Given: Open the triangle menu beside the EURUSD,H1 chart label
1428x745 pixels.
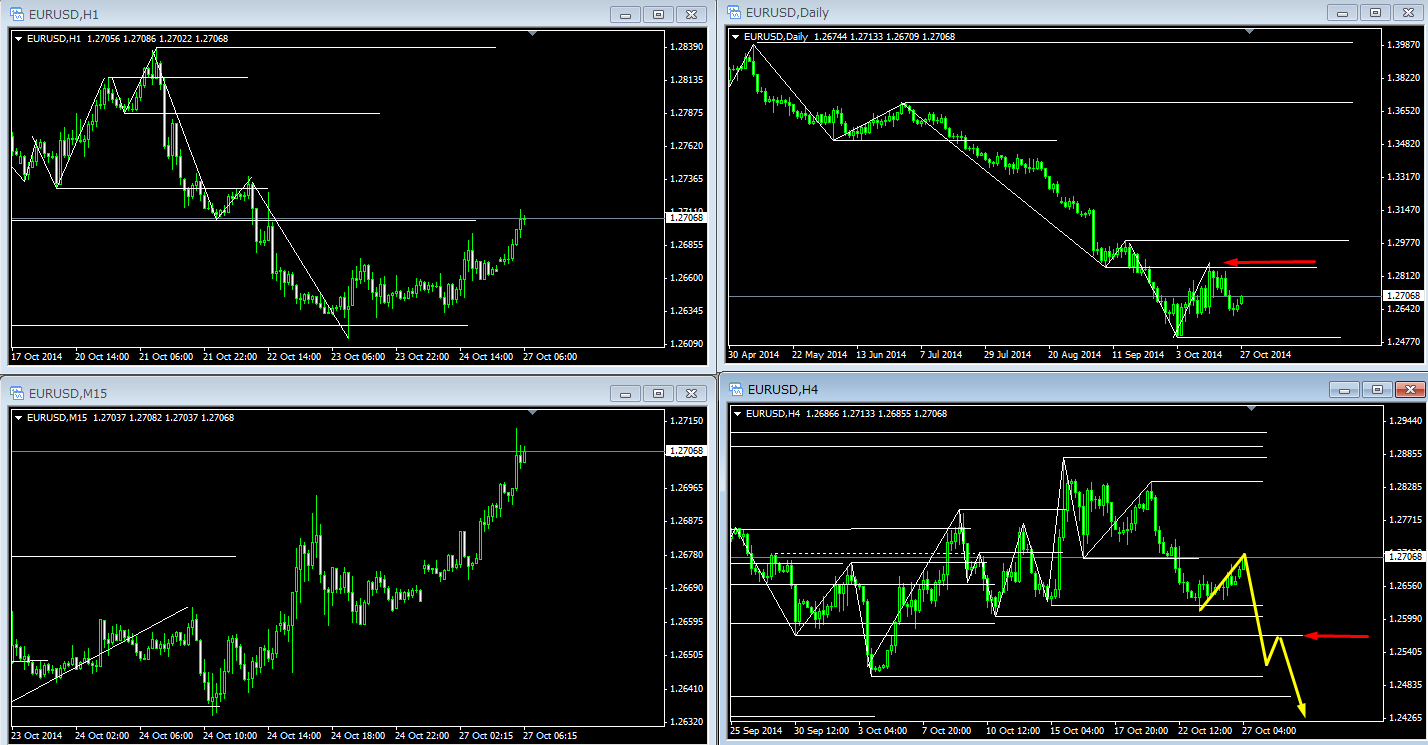Looking at the screenshot, I should point(19,39).
